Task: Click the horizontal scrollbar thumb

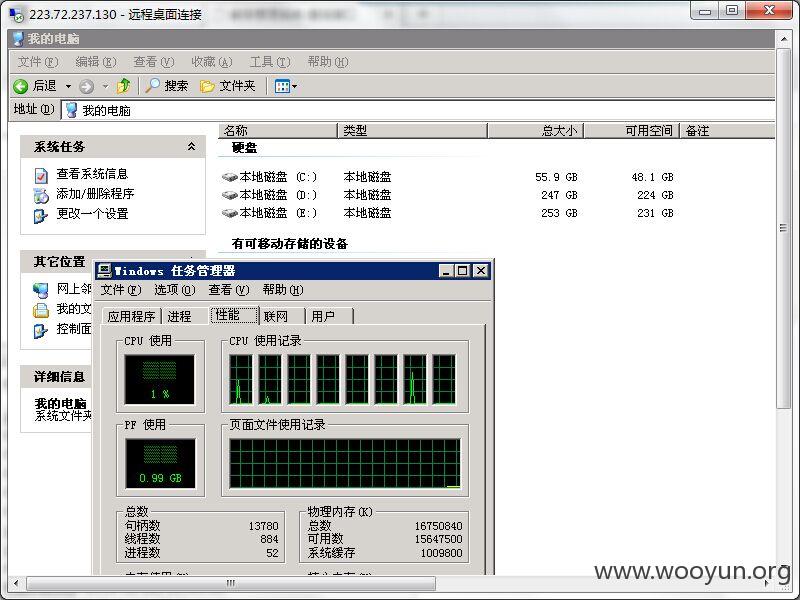Action: click(231, 583)
